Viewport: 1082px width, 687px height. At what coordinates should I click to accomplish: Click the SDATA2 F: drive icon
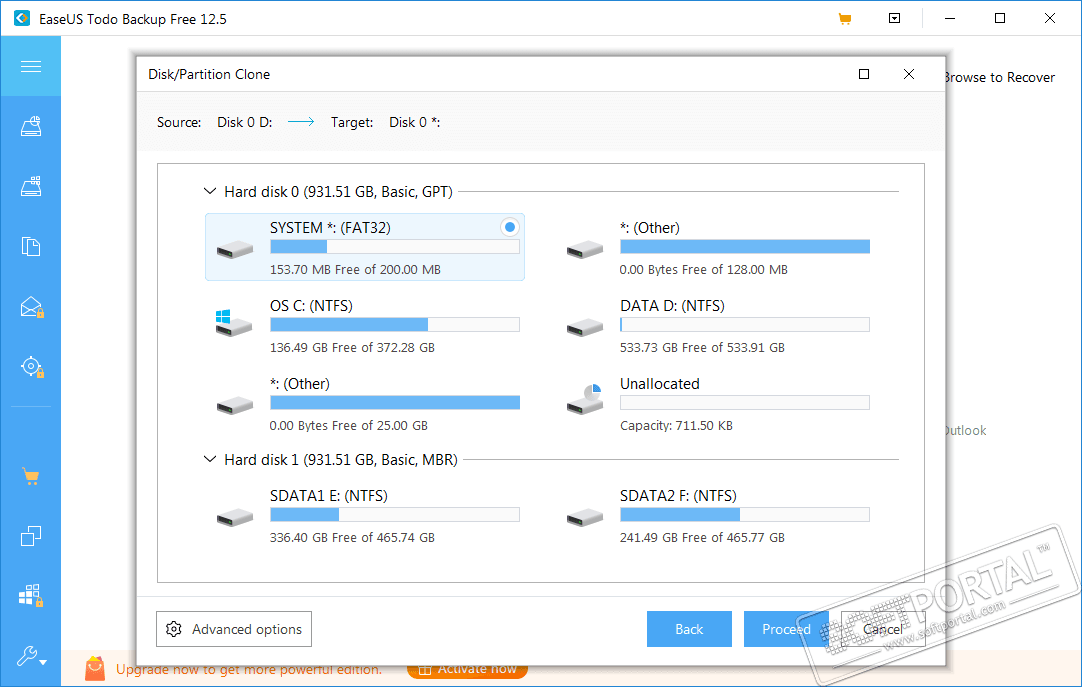pos(584,517)
